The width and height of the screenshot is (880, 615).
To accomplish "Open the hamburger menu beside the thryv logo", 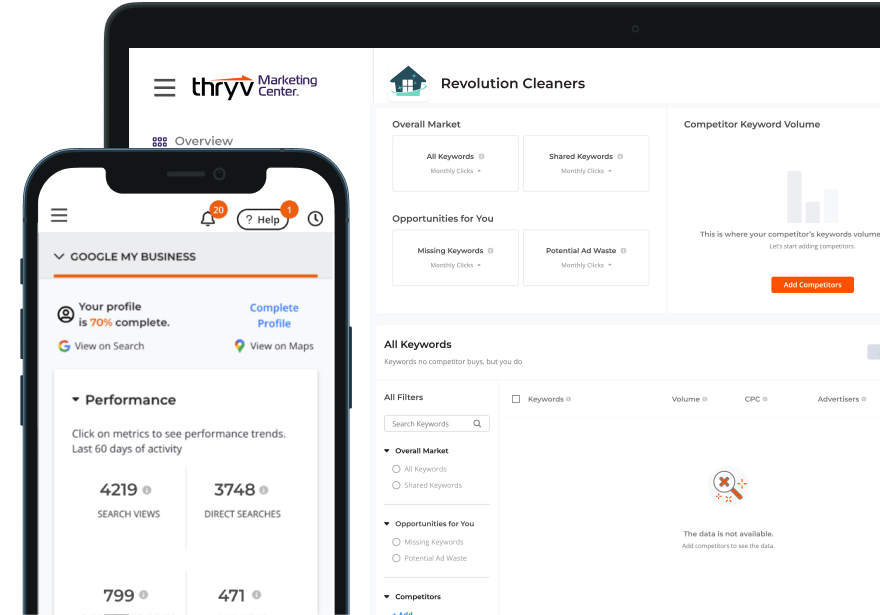I will [164, 88].
